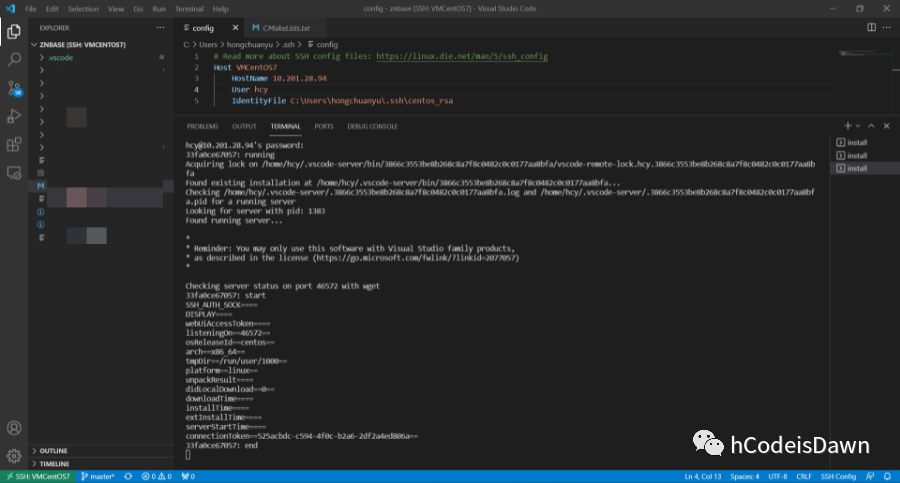Image resolution: width=900 pixels, height=483 pixels.
Task: Open the Go menu
Action: point(138,9)
